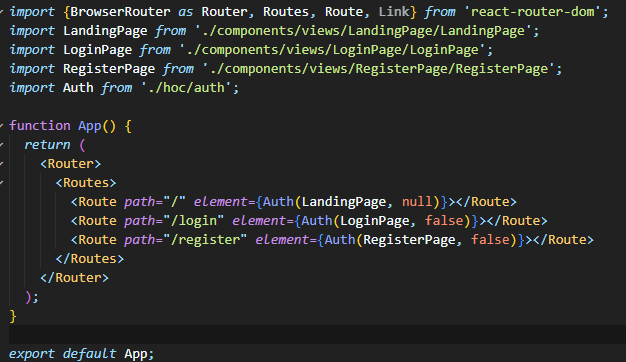This screenshot has width=626, height=362.
Task: Click the path="/" attribute value
Action: [x=174, y=202]
